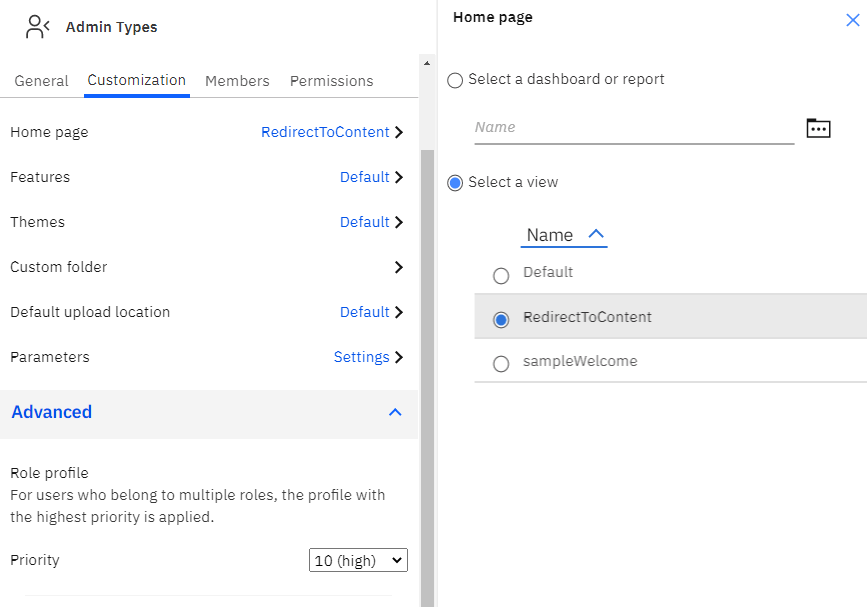This screenshot has height=607, width=867.
Task: Switch to the Permissions tab
Action: point(332,81)
